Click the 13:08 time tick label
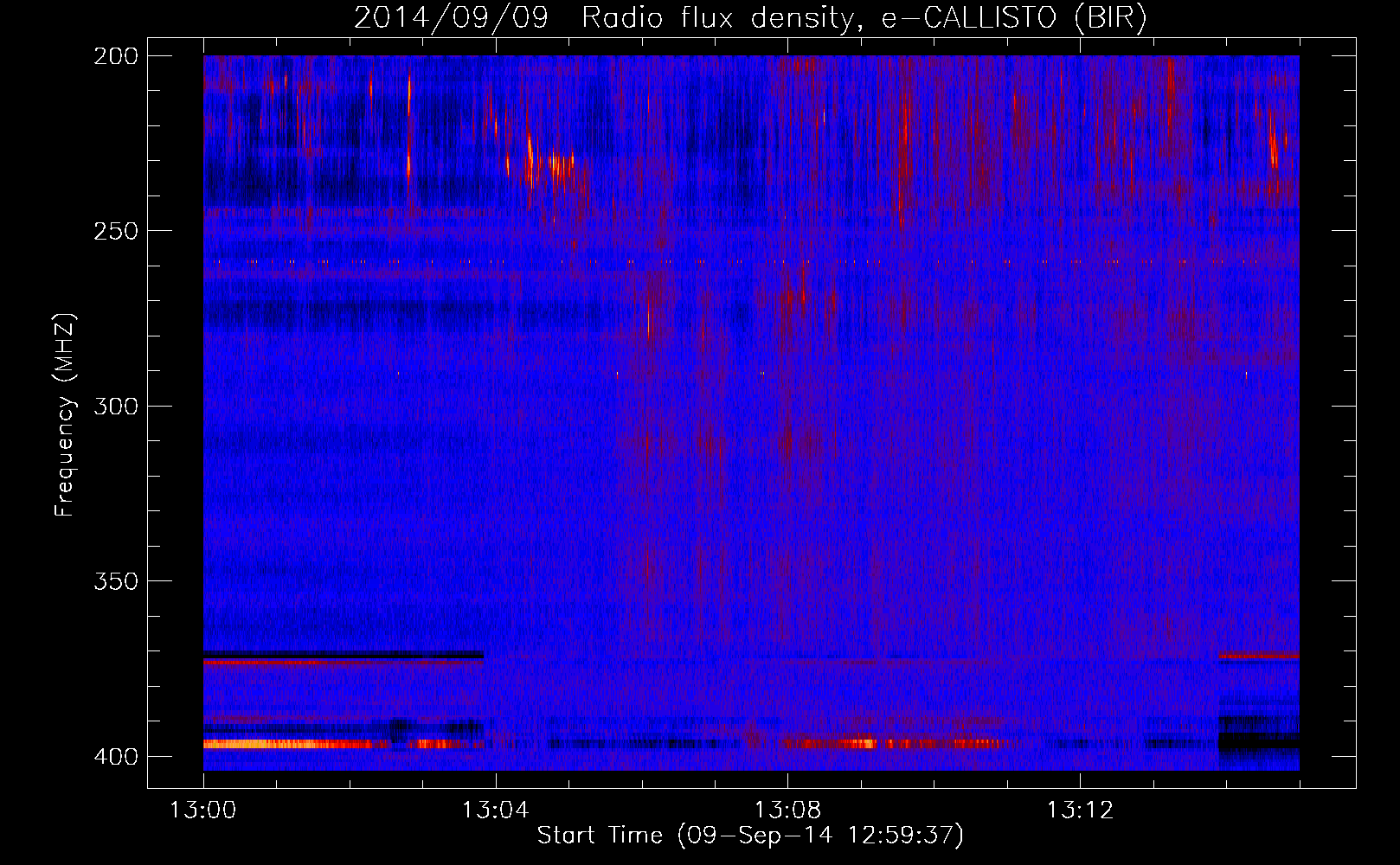 (x=787, y=810)
